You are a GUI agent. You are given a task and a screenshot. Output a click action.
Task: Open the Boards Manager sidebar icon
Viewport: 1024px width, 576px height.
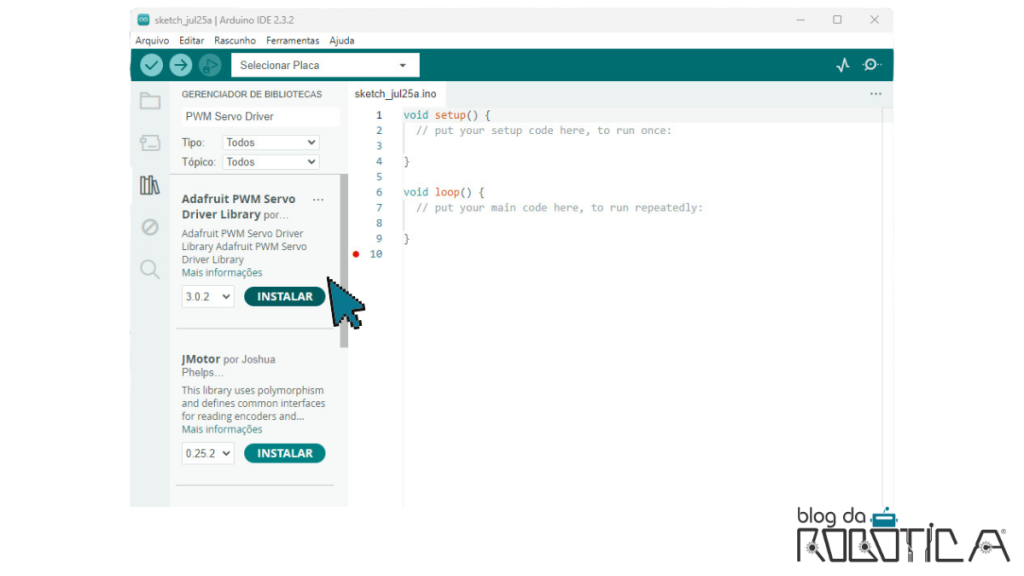(150, 143)
